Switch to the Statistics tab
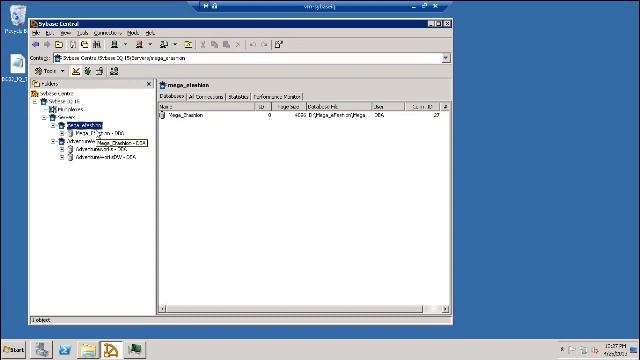The width and height of the screenshot is (640, 360). (238, 97)
